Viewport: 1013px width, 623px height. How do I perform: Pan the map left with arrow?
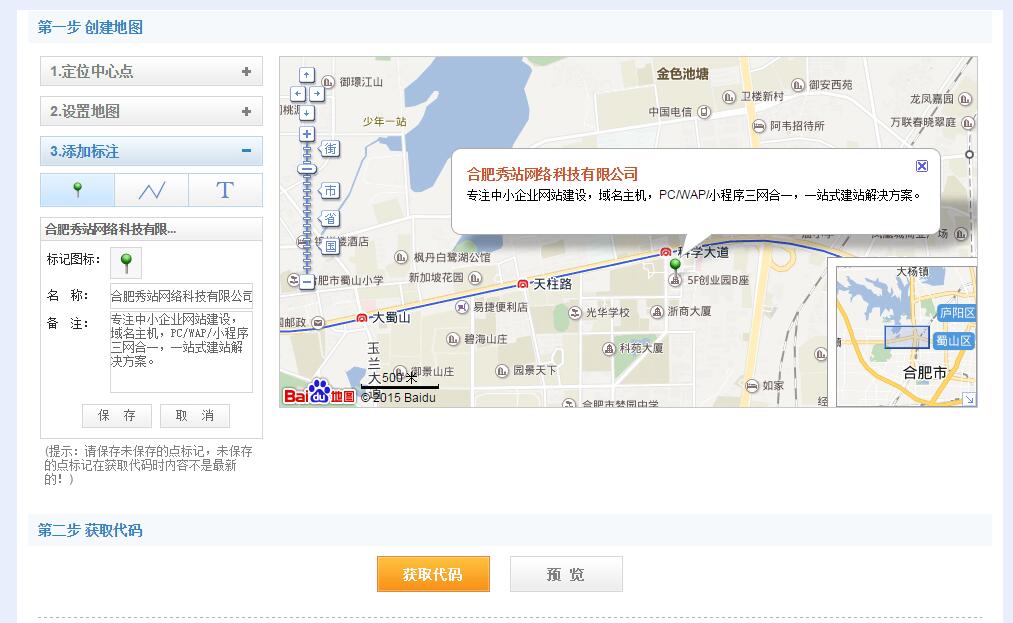296,93
